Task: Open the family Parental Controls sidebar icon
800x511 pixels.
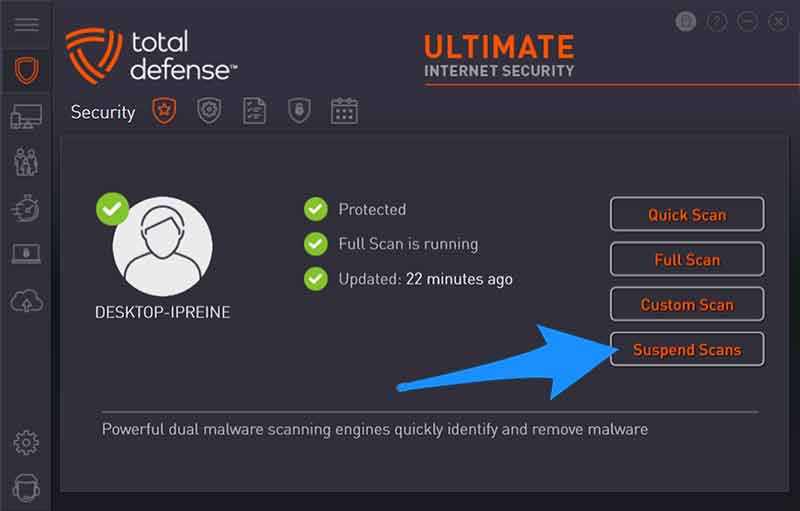Action: (x=26, y=162)
